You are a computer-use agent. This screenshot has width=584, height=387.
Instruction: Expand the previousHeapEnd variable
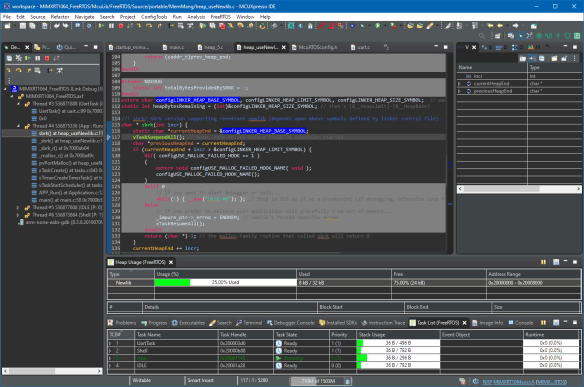(x=460, y=91)
